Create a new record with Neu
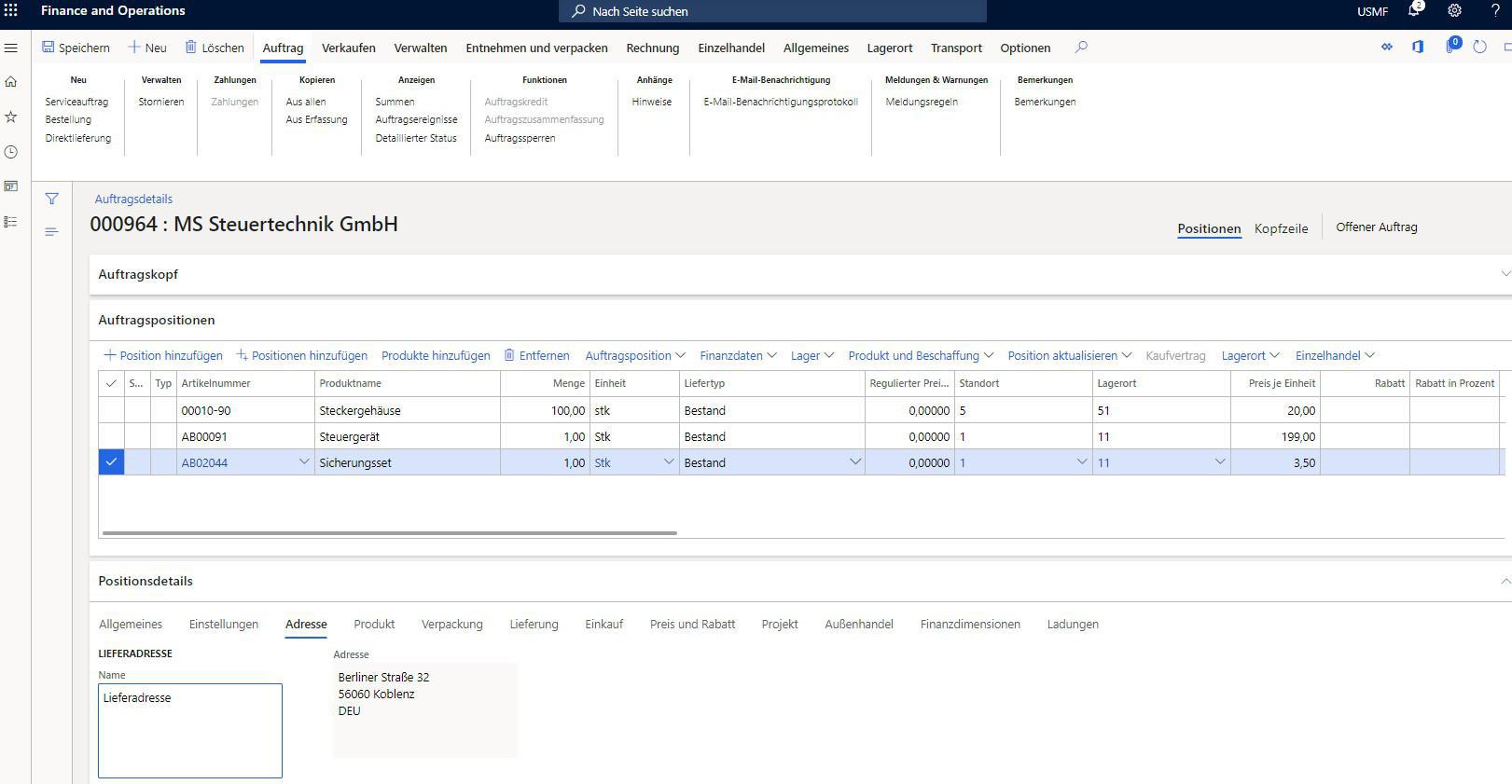Screen dimensions: 1512x784 (147, 48)
